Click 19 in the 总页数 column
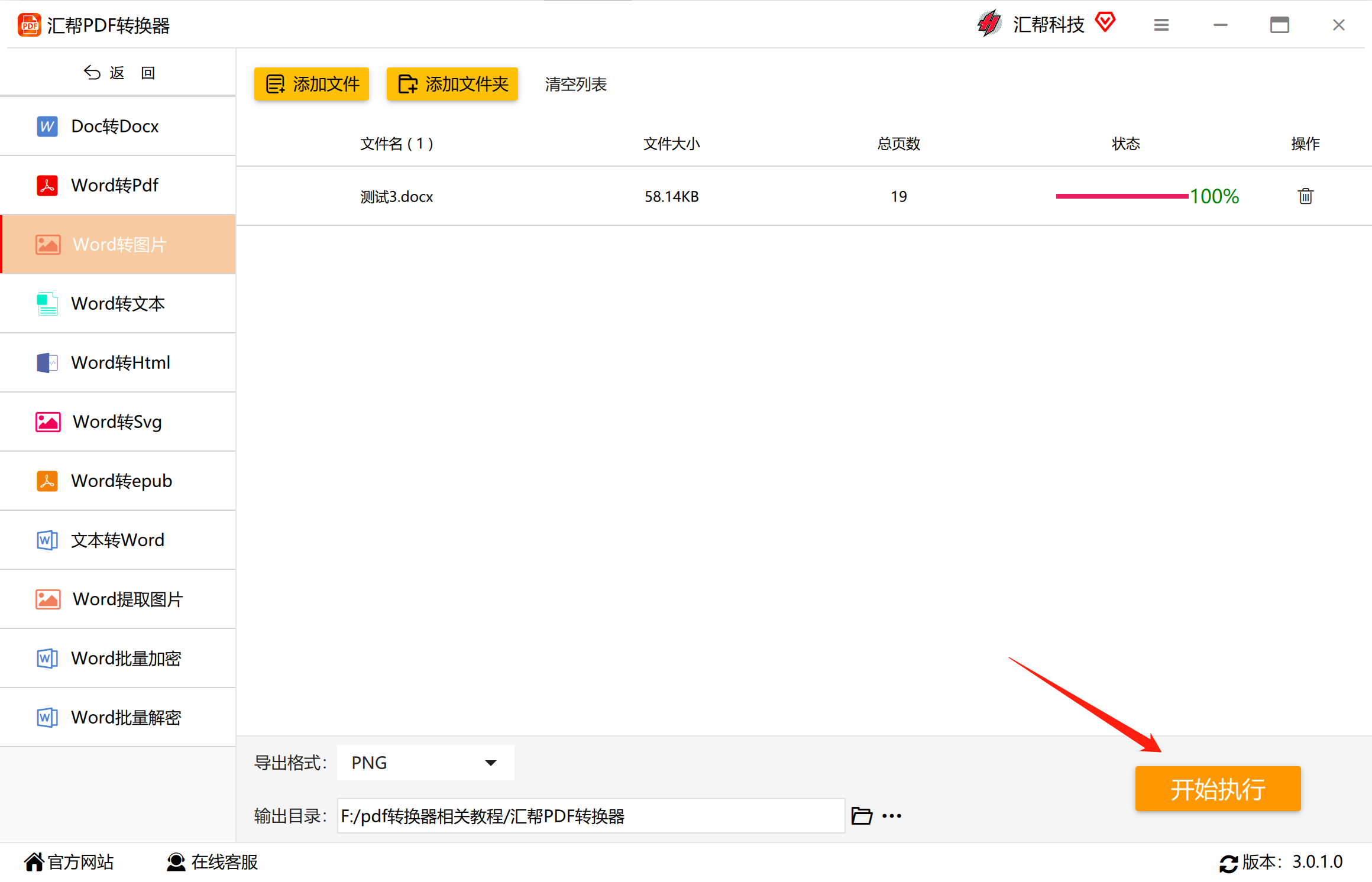 click(x=898, y=196)
